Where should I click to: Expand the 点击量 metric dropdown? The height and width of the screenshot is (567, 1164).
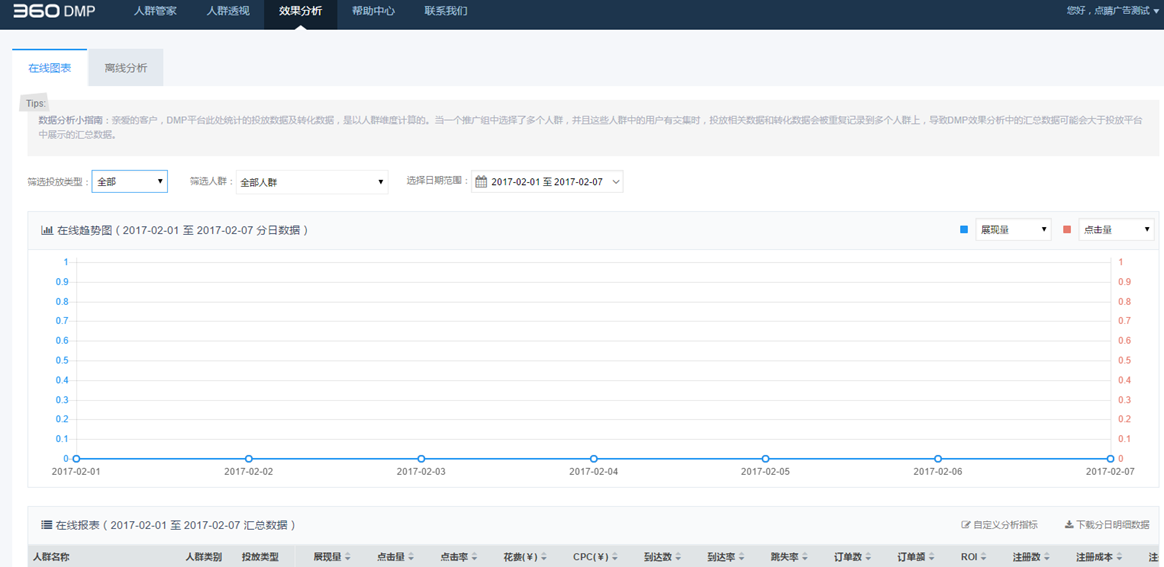1115,230
